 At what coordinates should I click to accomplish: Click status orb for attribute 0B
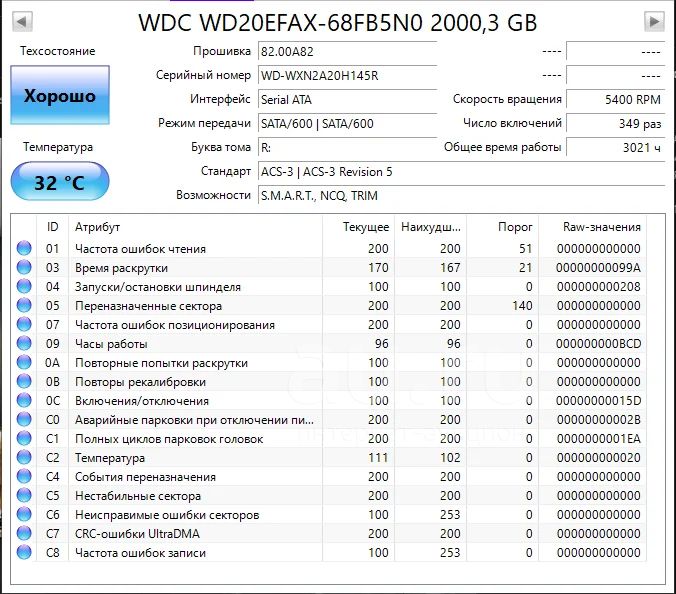point(24,381)
